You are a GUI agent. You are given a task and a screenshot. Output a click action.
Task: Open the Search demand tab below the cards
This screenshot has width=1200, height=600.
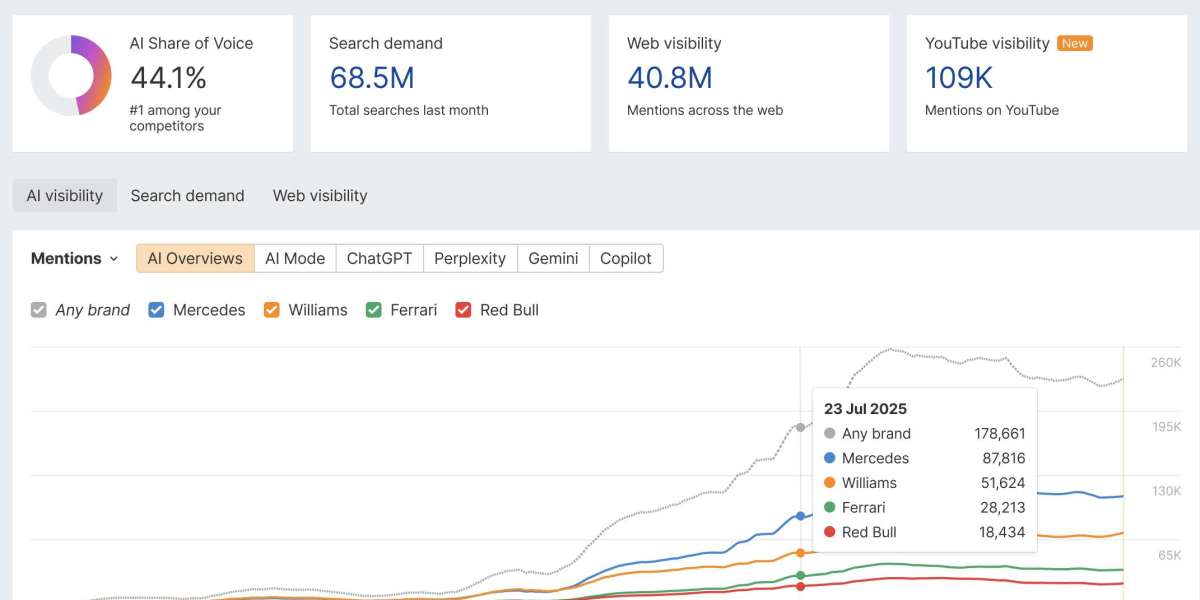click(188, 196)
